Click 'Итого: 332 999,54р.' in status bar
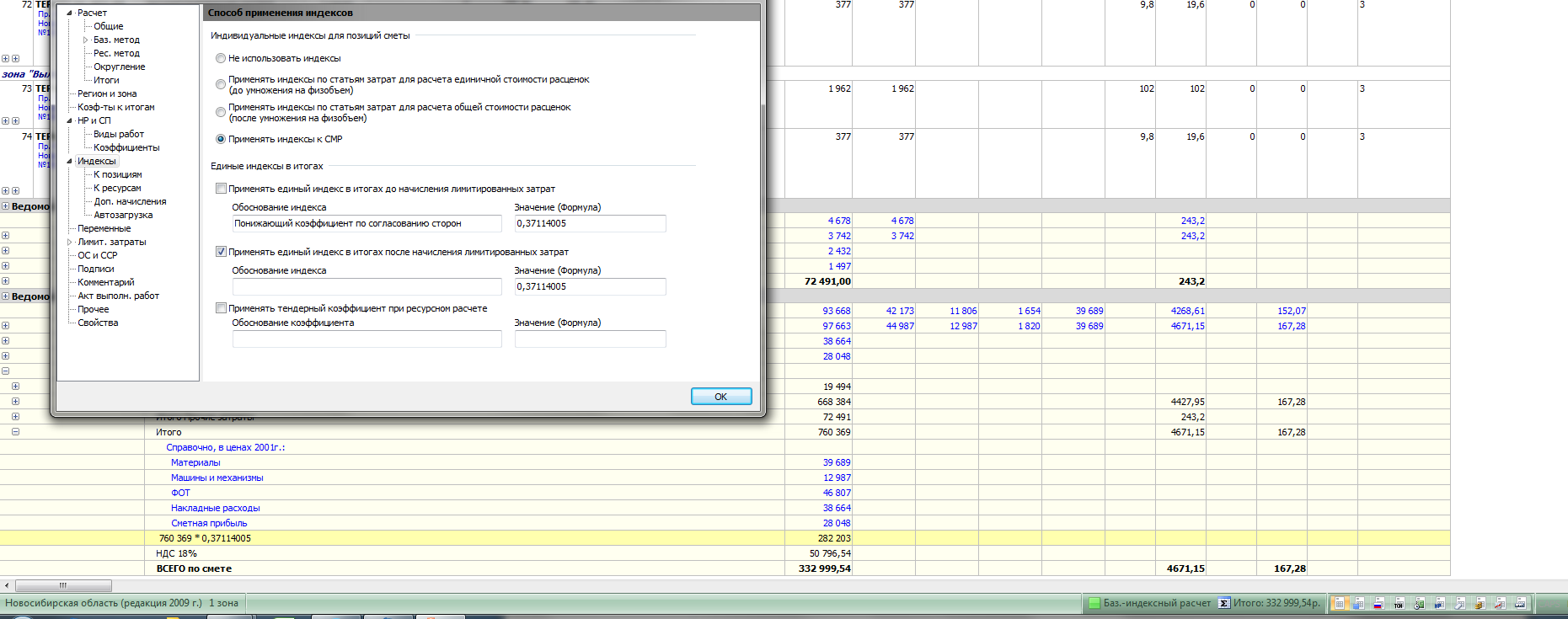The width and height of the screenshot is (1568, 619). (x=1276, y=603)
